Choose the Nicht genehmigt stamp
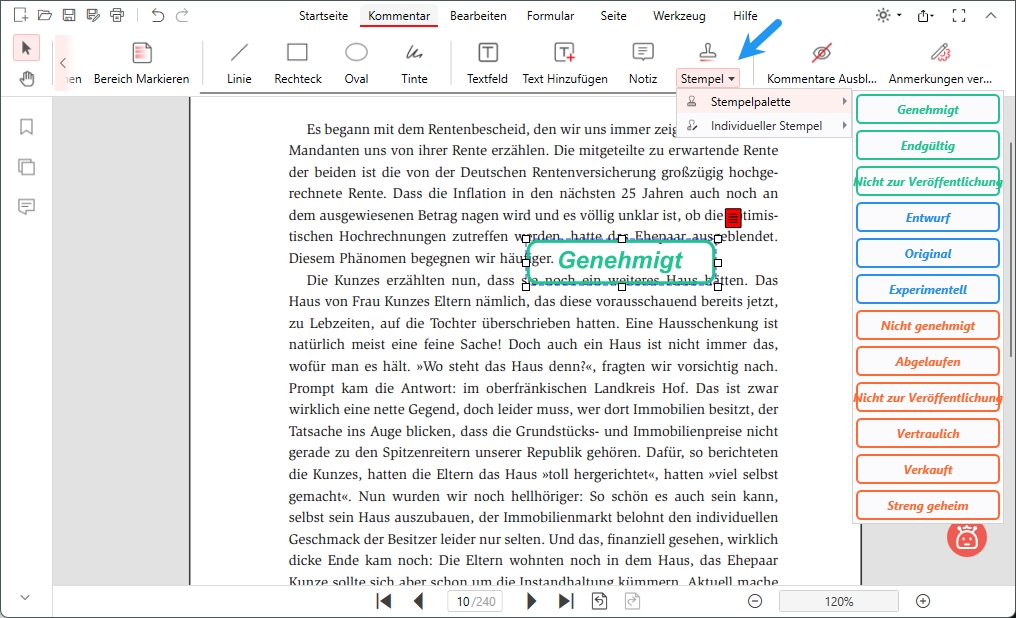The height and width of the screenshot is (618, 1016). point(928,325)
